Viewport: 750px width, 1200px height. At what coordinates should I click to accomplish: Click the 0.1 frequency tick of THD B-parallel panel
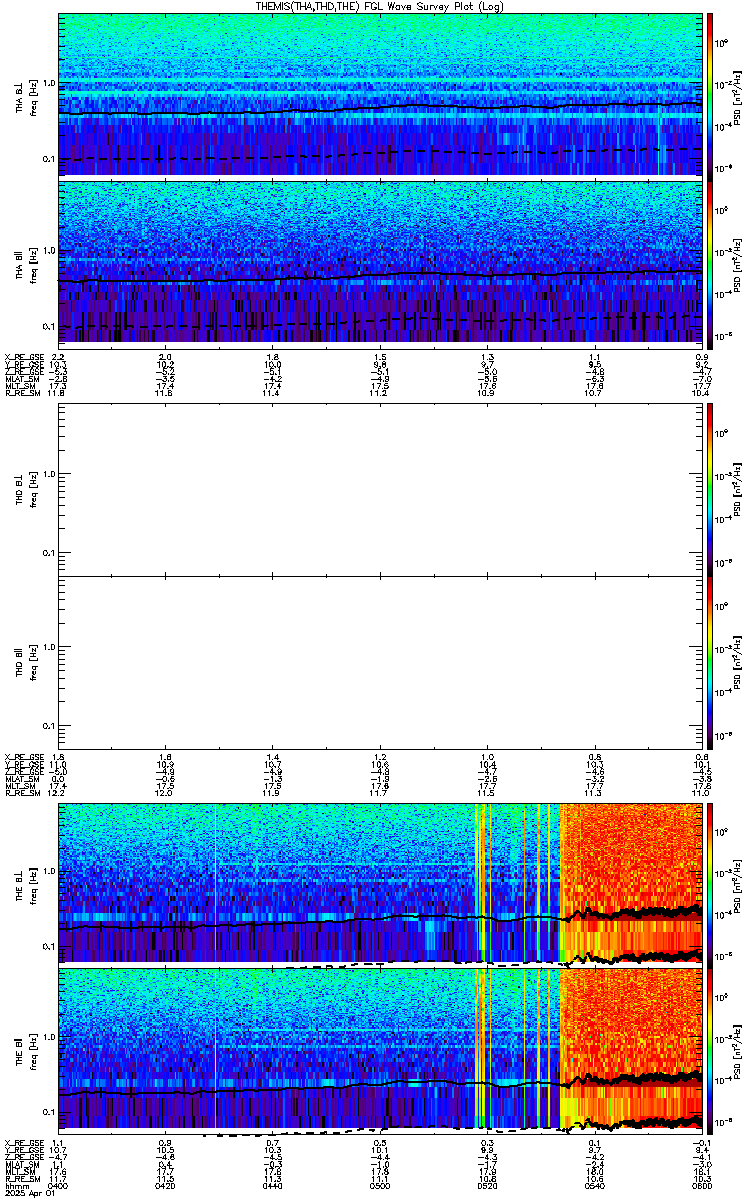[50, 725]
